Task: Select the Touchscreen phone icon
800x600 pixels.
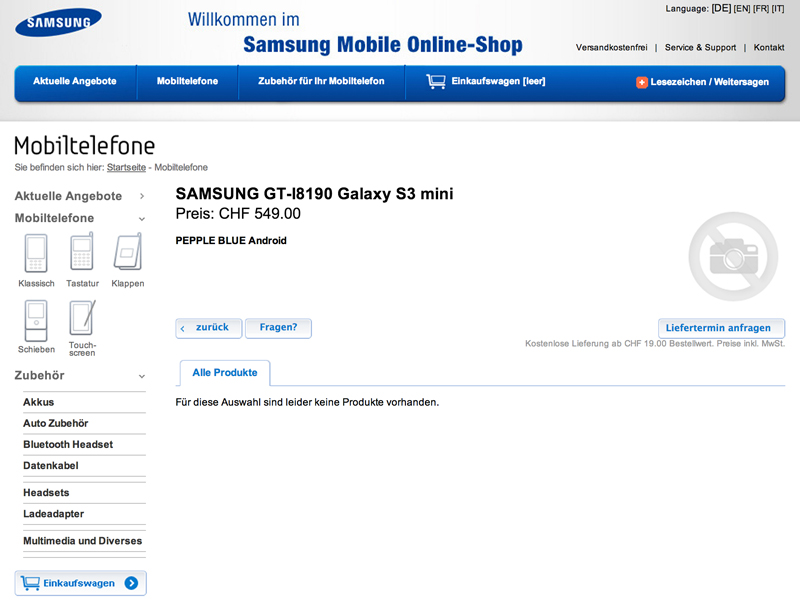Action: click(x=82, y=319)
